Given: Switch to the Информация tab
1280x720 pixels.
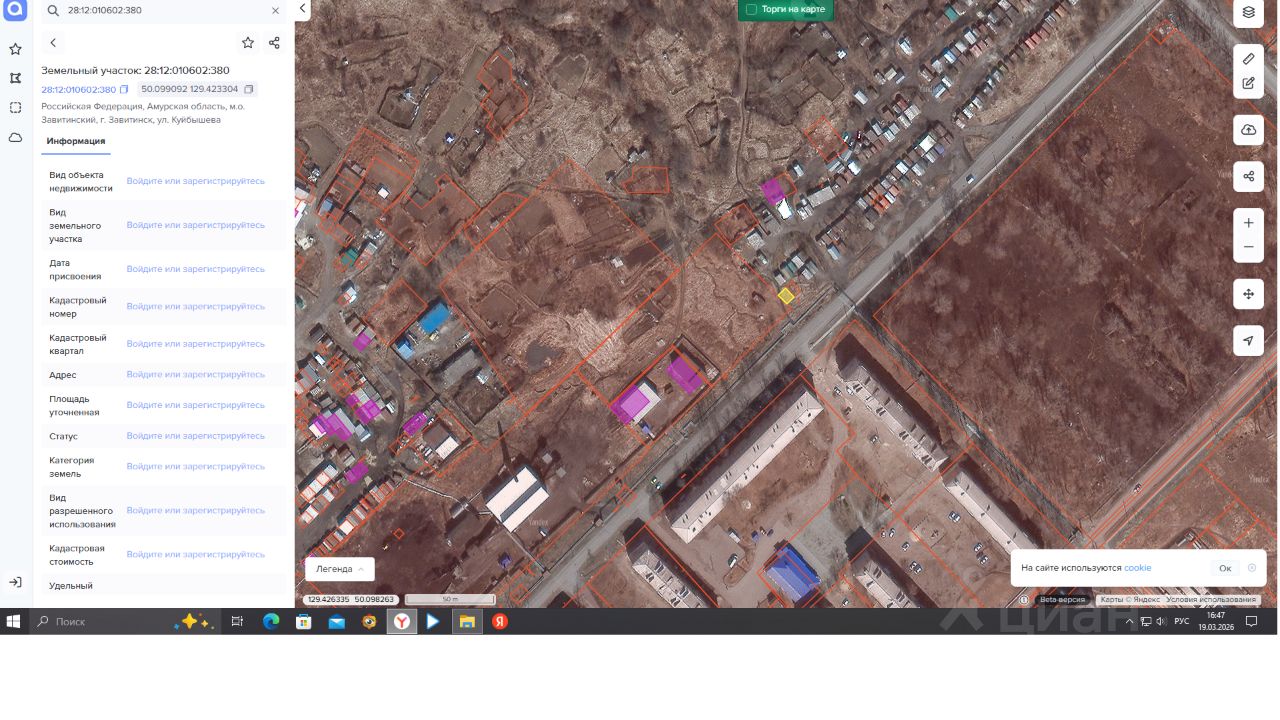Looking at the screenshot, I should (x=76, y=141).
